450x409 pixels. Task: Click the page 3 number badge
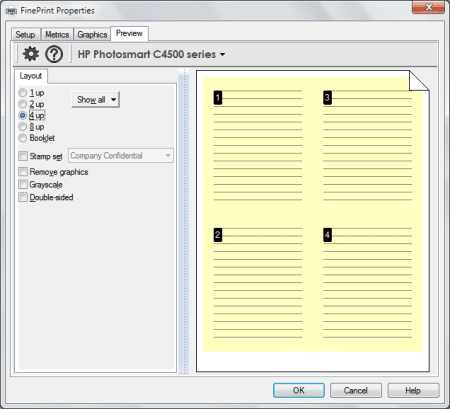327,97
